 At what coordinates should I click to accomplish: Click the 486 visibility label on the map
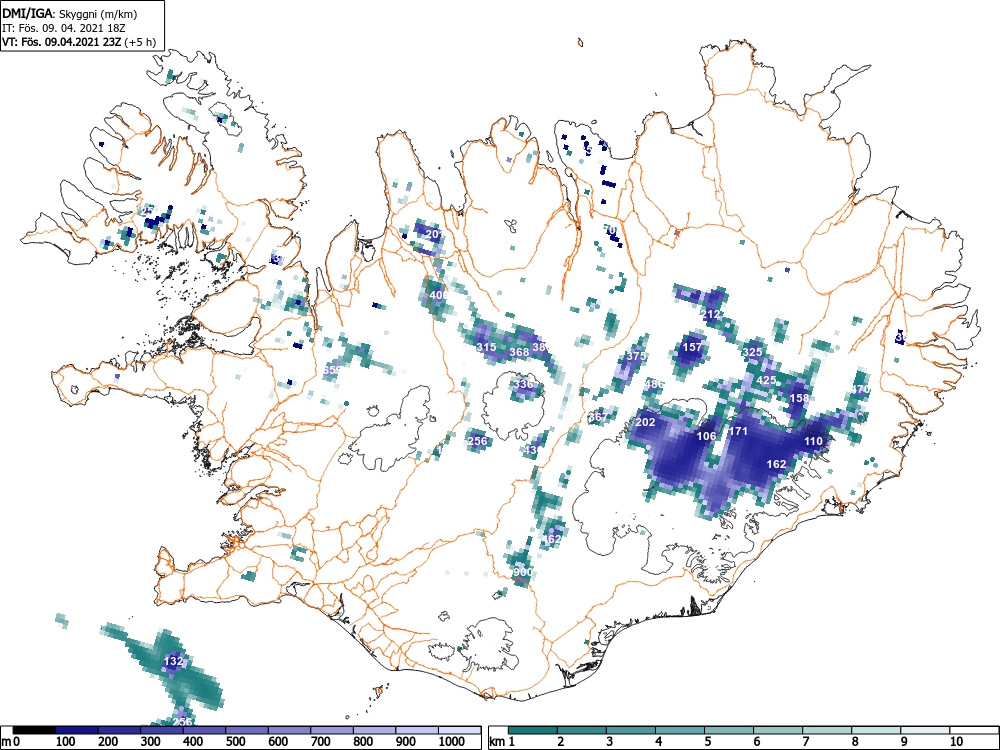click(x=654, y=385)
